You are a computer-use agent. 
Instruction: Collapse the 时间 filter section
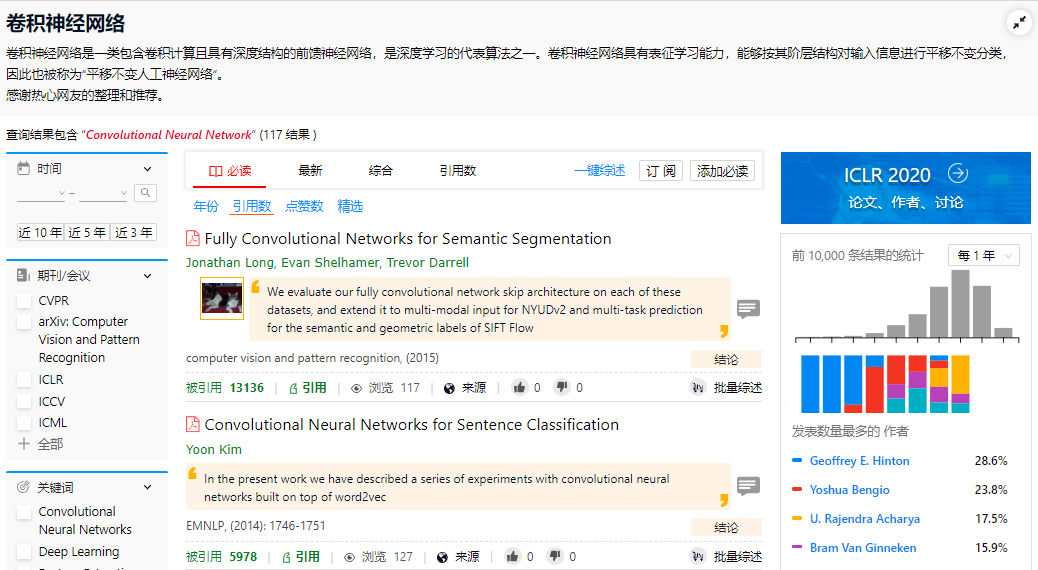pyautogui.click(x=148, y=169)
